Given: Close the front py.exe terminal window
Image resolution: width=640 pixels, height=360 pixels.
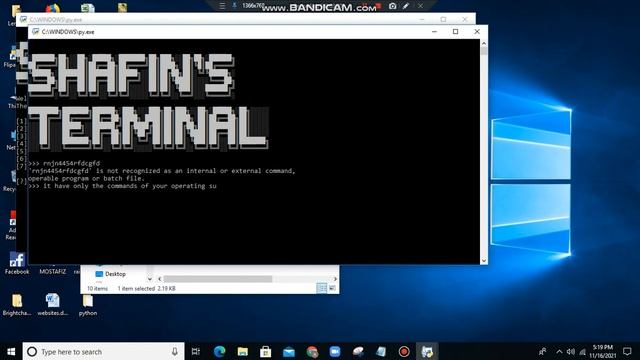Looking at the screenshot, I should click(x=477, y=31).
